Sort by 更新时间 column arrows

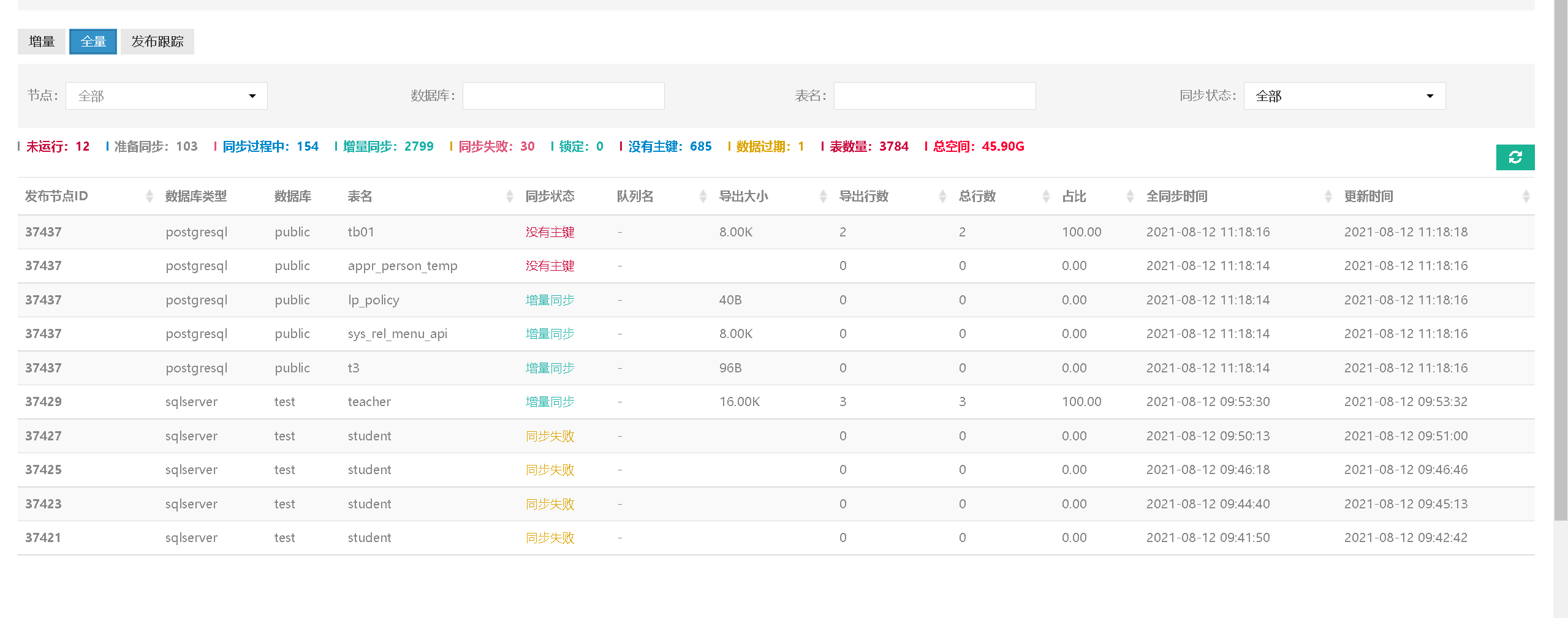(1526, 196)
